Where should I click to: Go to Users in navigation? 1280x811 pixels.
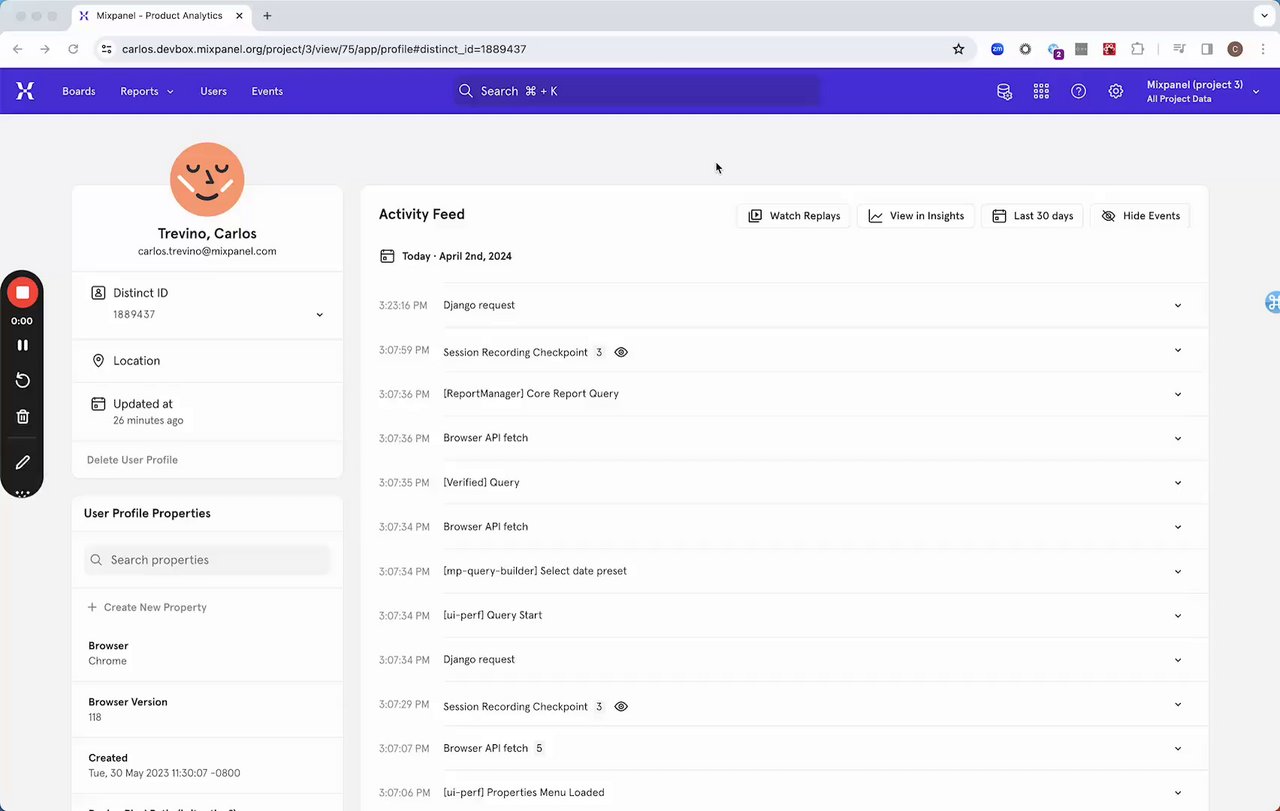tap(213, 91)
